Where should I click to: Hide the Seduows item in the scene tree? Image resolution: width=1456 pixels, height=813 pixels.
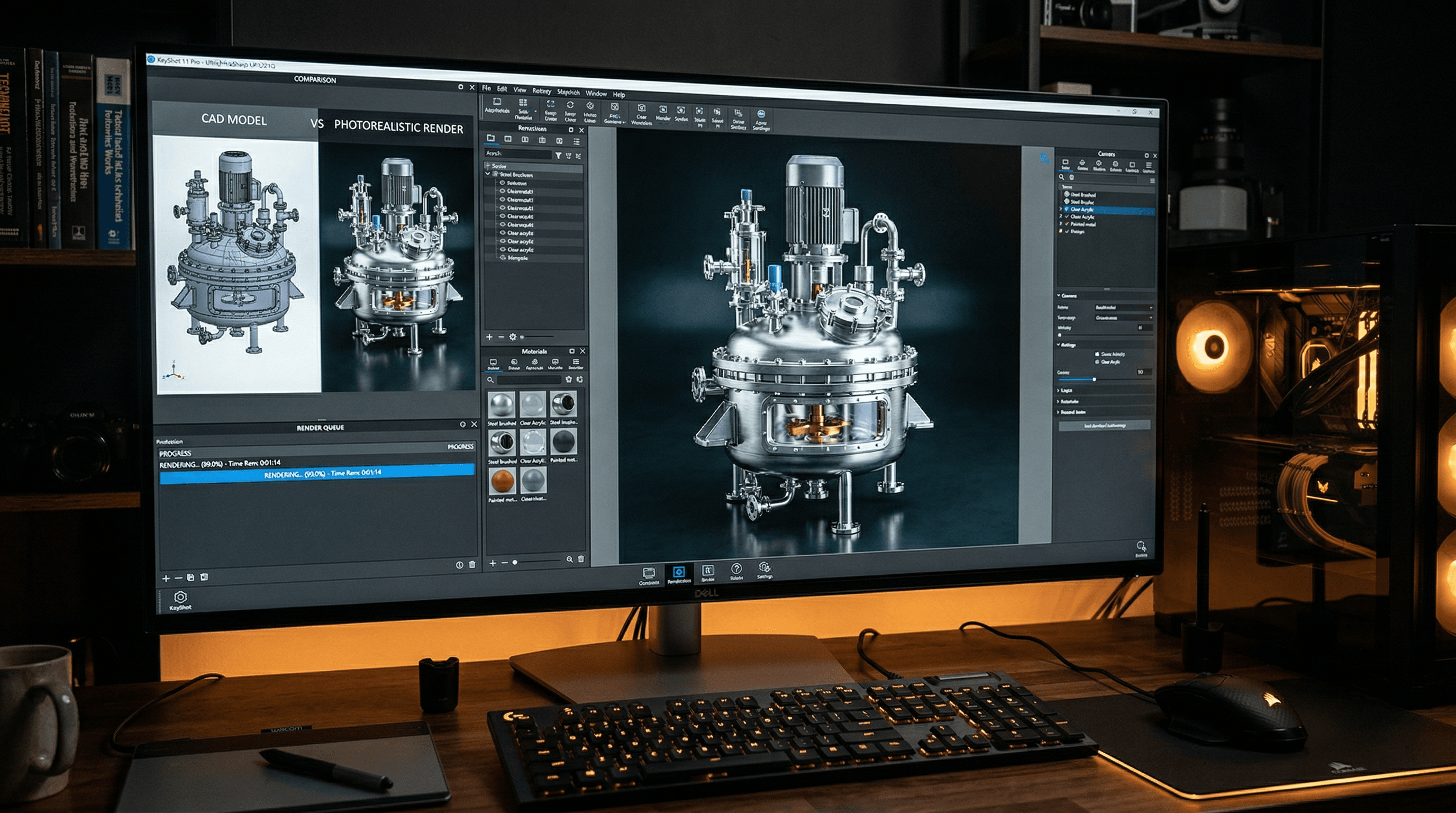coord(502,184)
